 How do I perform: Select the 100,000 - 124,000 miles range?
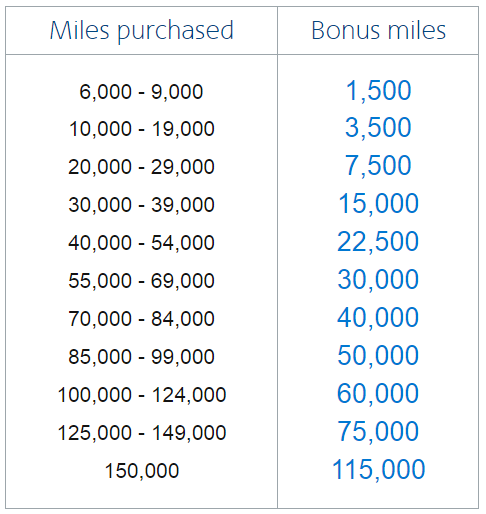coord(142,395)
